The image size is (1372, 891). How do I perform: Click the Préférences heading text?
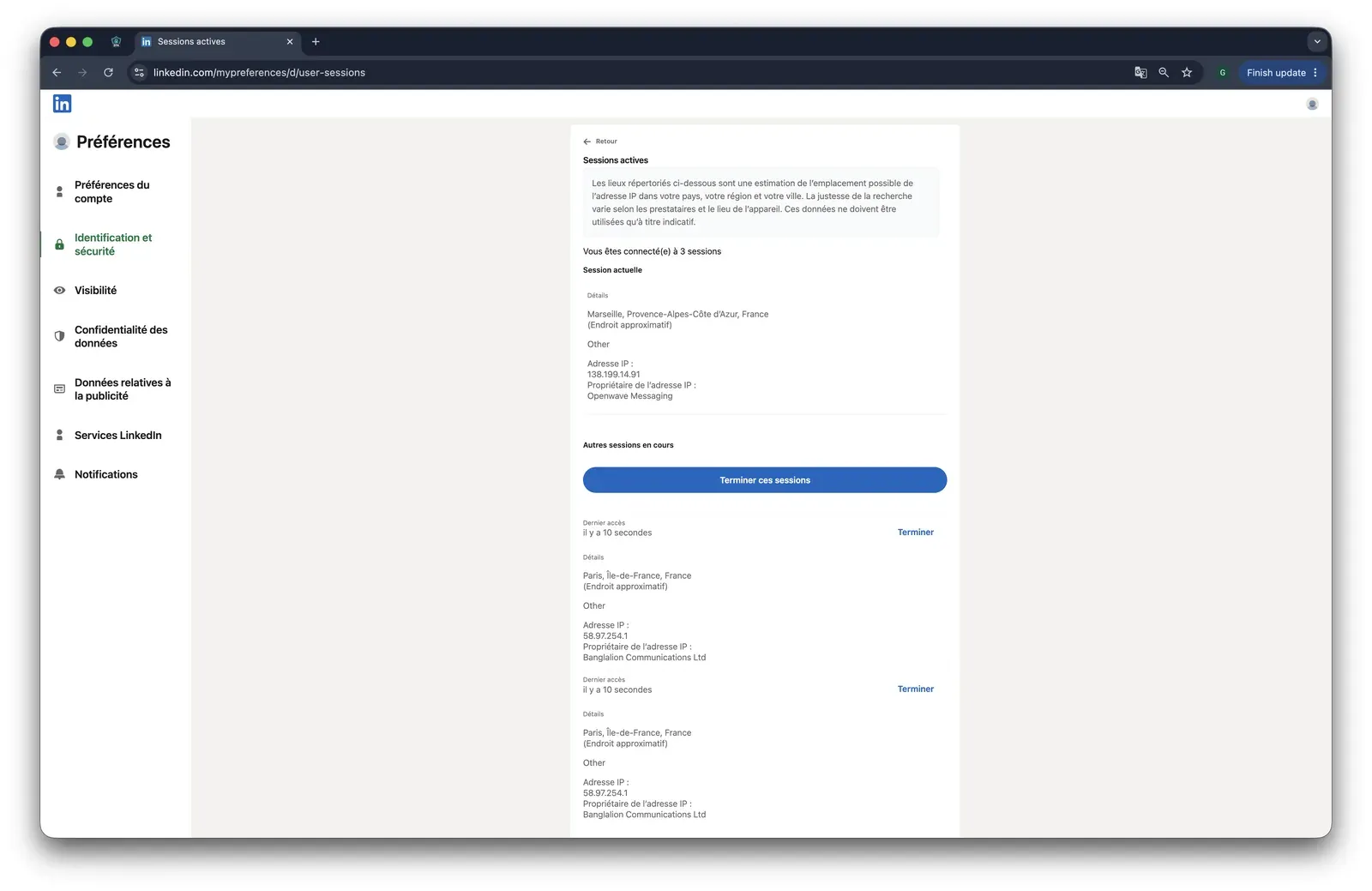[123, 142]
